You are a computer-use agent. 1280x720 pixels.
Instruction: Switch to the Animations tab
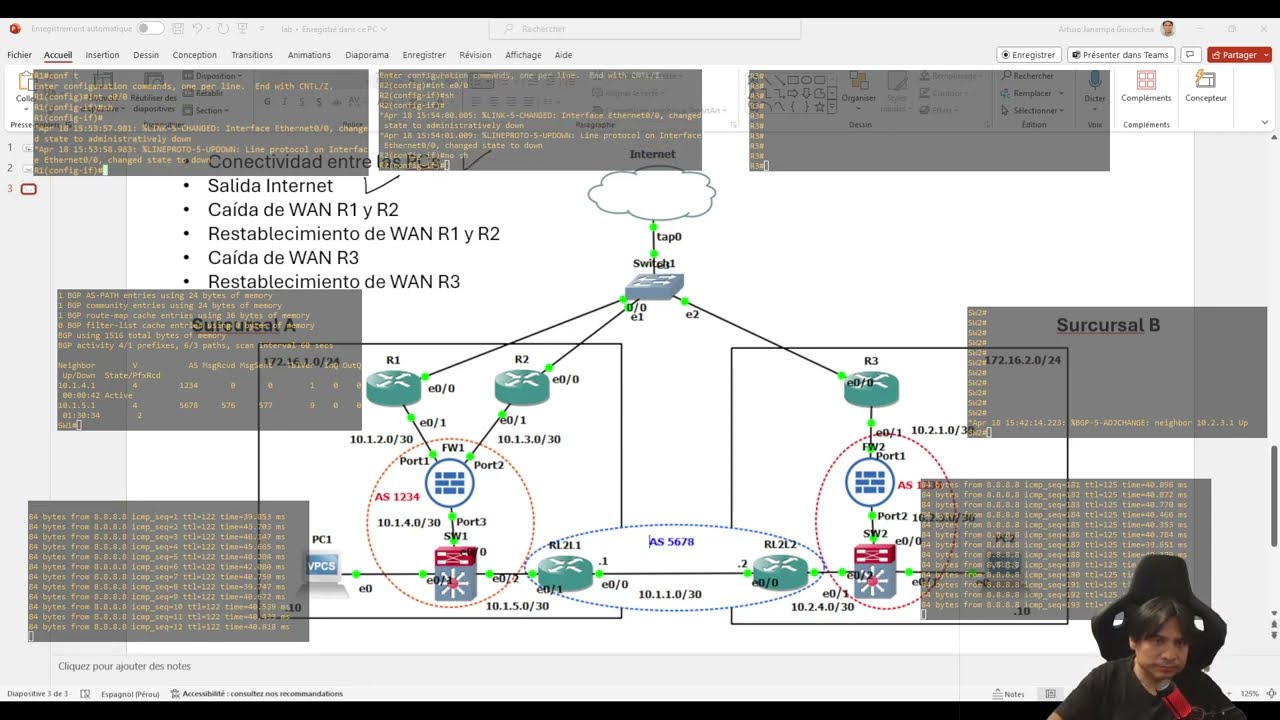tap(309, 55)
